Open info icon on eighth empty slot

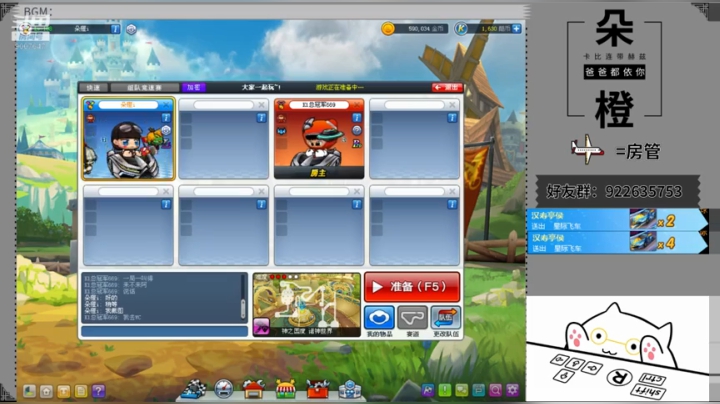[x=452, y=204]
